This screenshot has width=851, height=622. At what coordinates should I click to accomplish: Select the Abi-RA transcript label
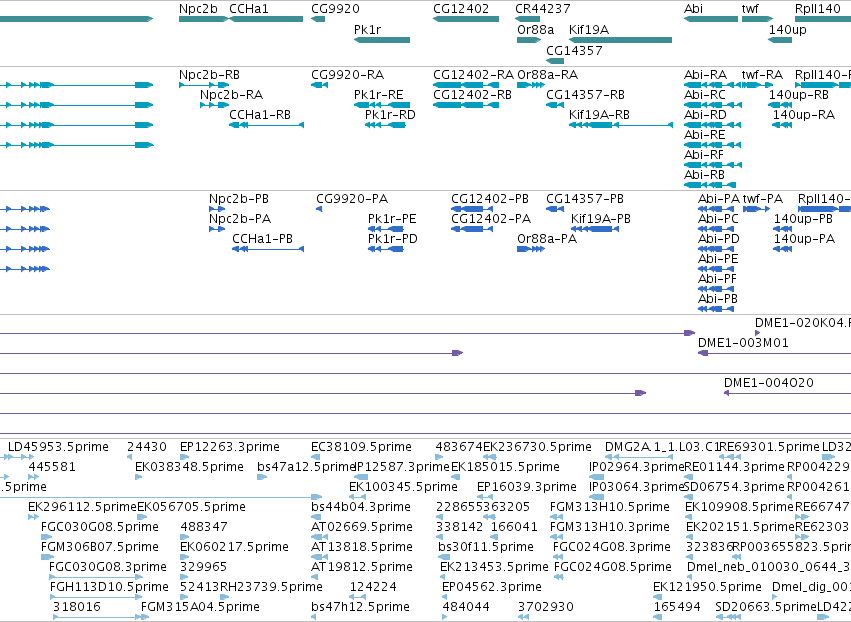pos(705,75)
